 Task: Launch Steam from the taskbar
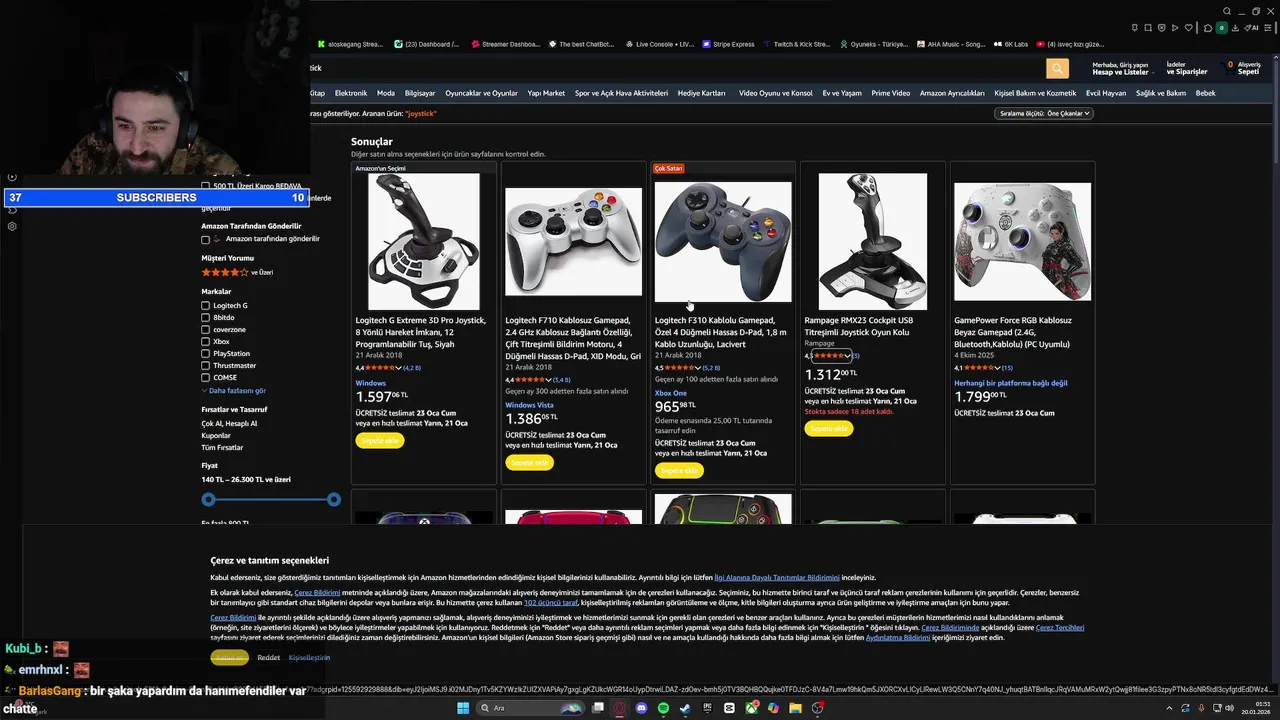click(x=685, y=708)
